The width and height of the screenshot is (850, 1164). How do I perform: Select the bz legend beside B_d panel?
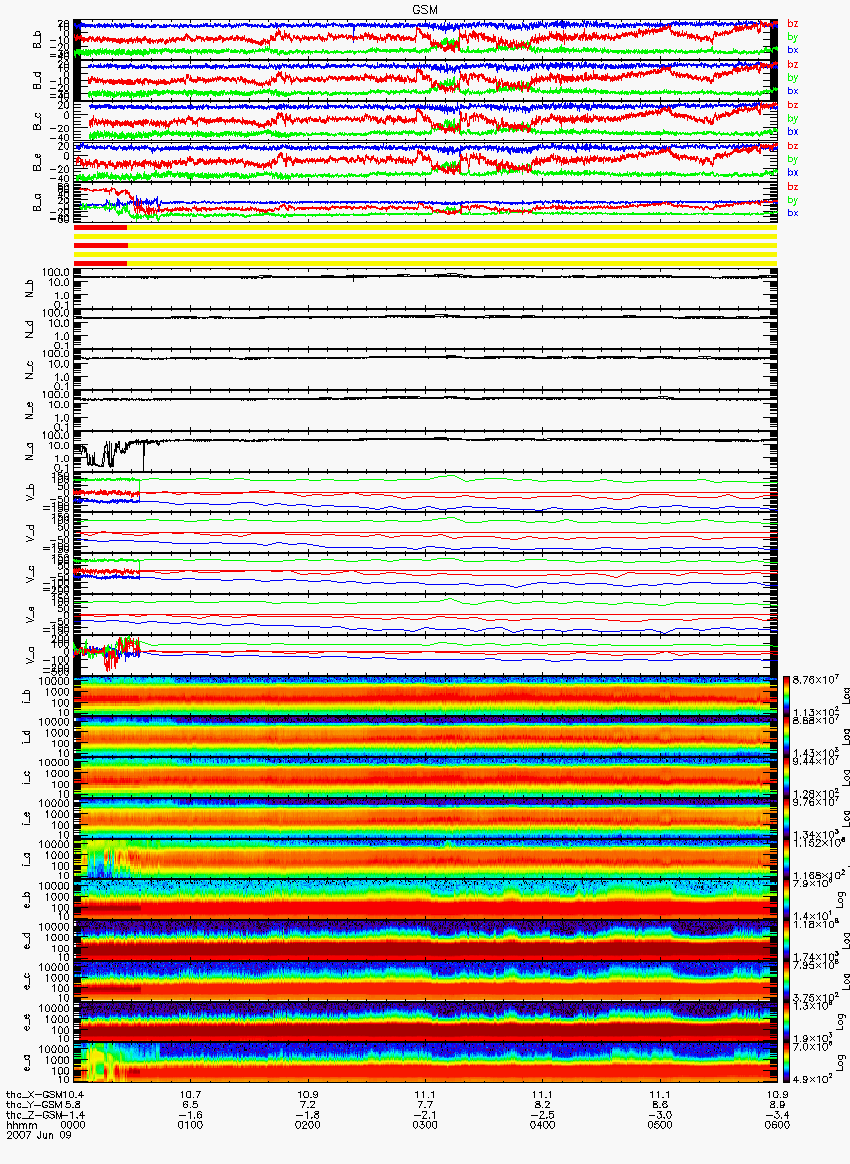[x=793, y=65]
